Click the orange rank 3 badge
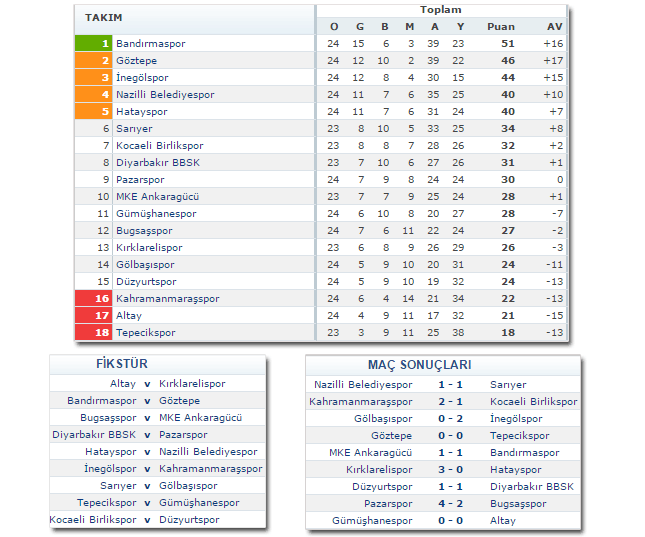The image size is (645, 537). (x=93, y=78)
